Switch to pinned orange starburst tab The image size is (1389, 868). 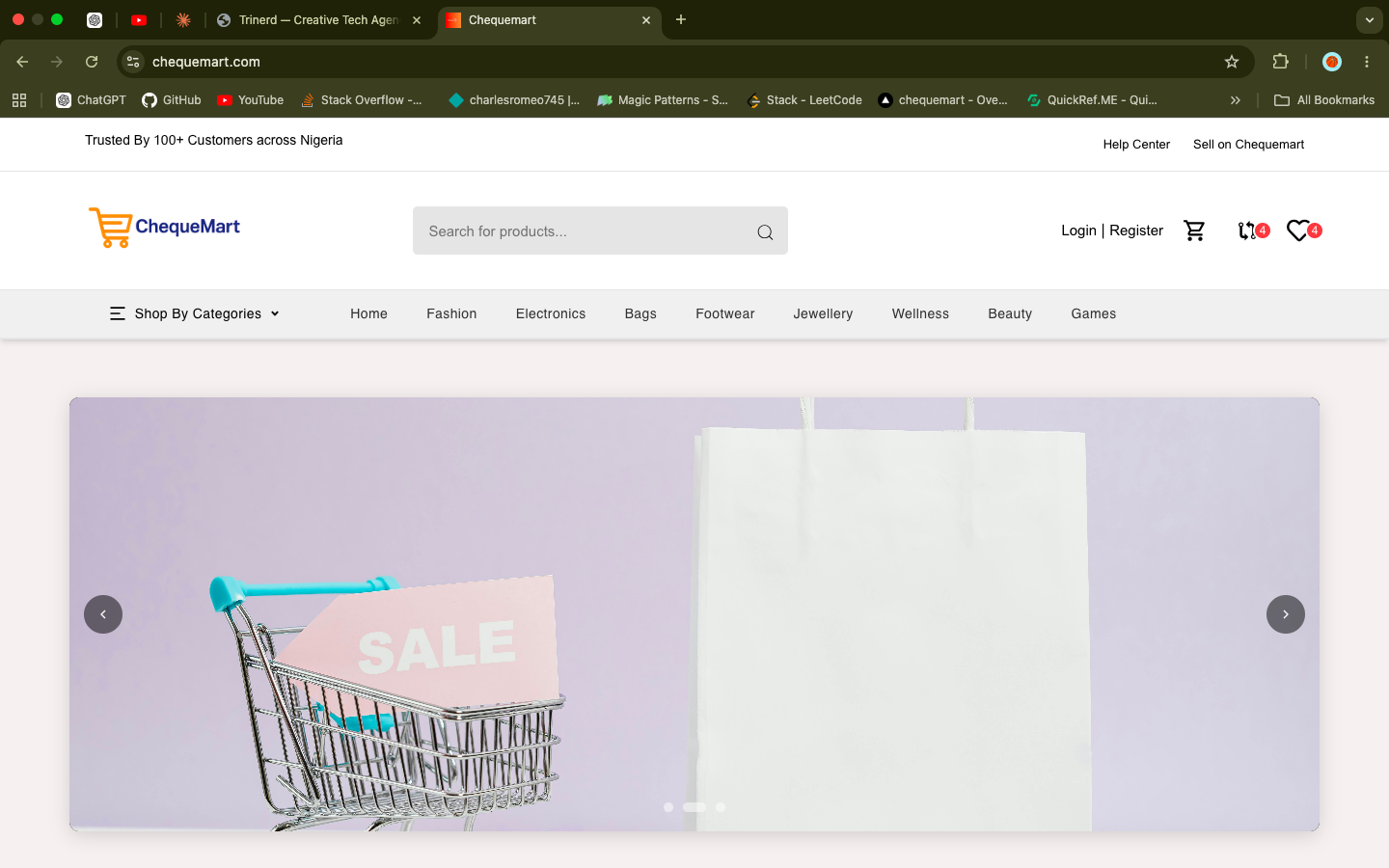click(183, 19)
